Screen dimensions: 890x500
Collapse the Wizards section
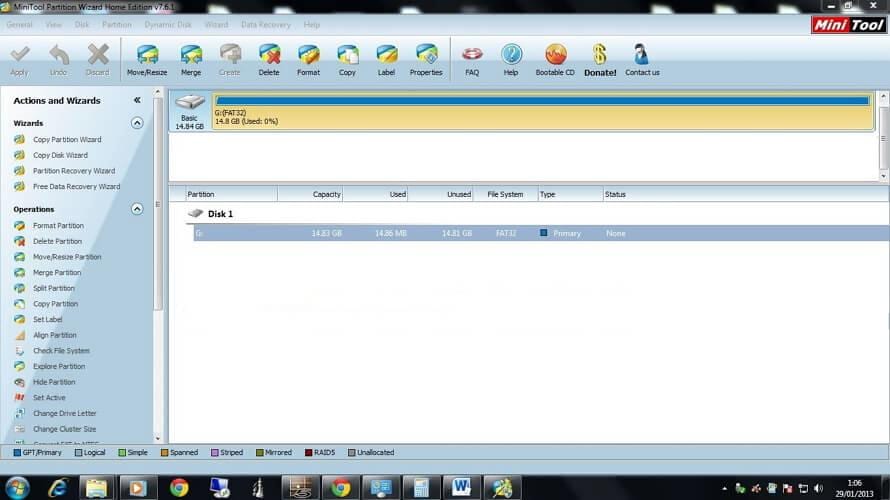point(137,123)
